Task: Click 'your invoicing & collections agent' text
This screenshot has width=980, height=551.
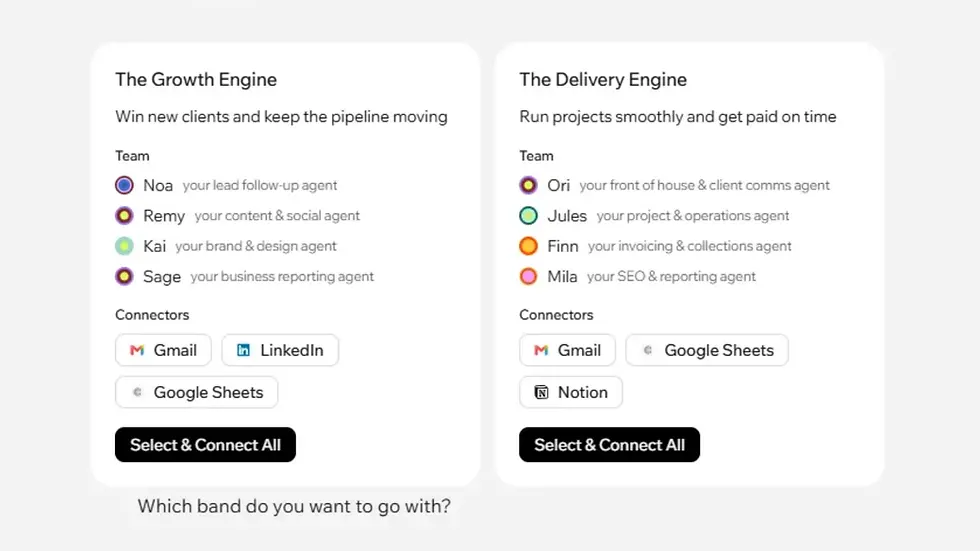Action: point(689,246)
